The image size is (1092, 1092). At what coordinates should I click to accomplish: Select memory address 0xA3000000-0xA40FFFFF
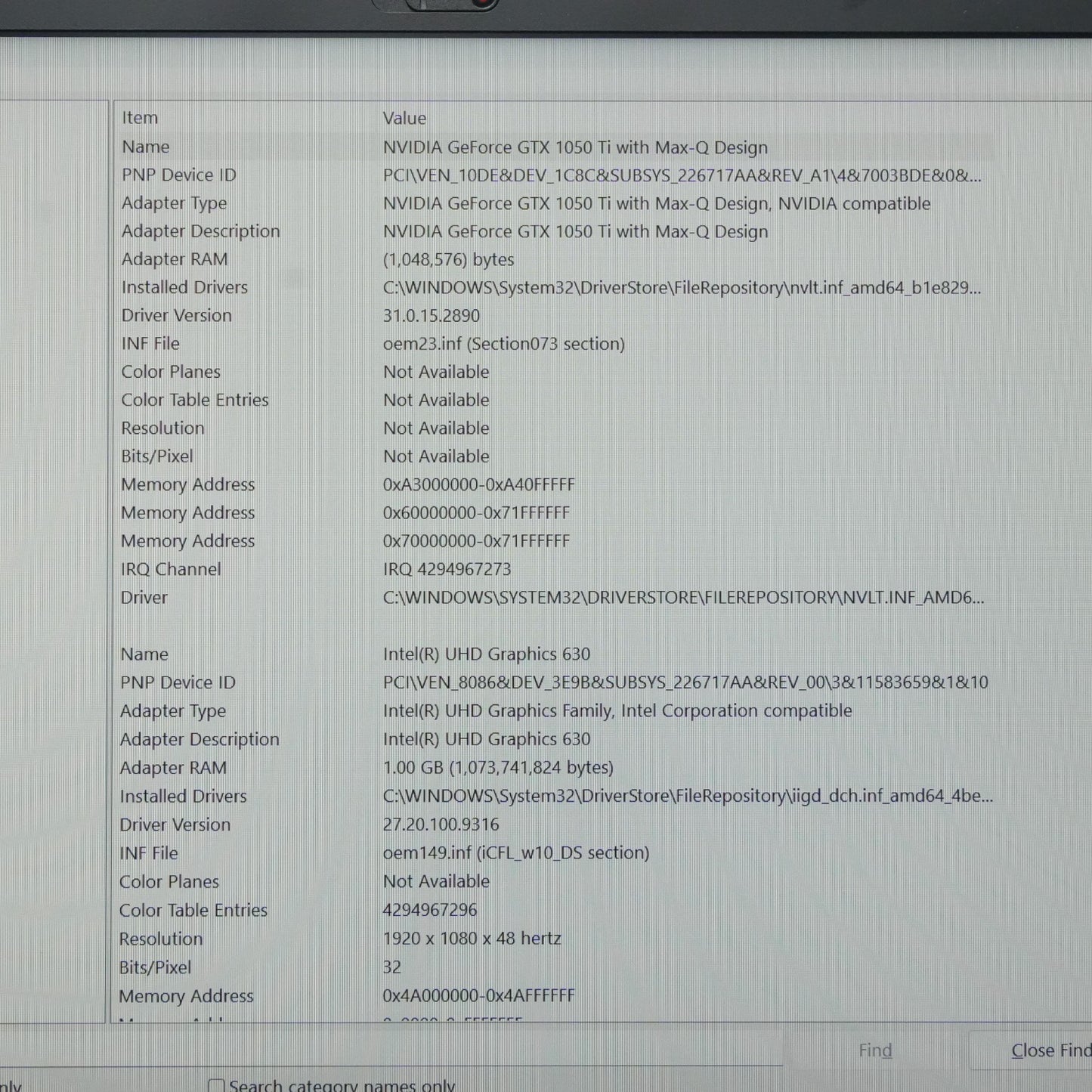tap(478, 484)
